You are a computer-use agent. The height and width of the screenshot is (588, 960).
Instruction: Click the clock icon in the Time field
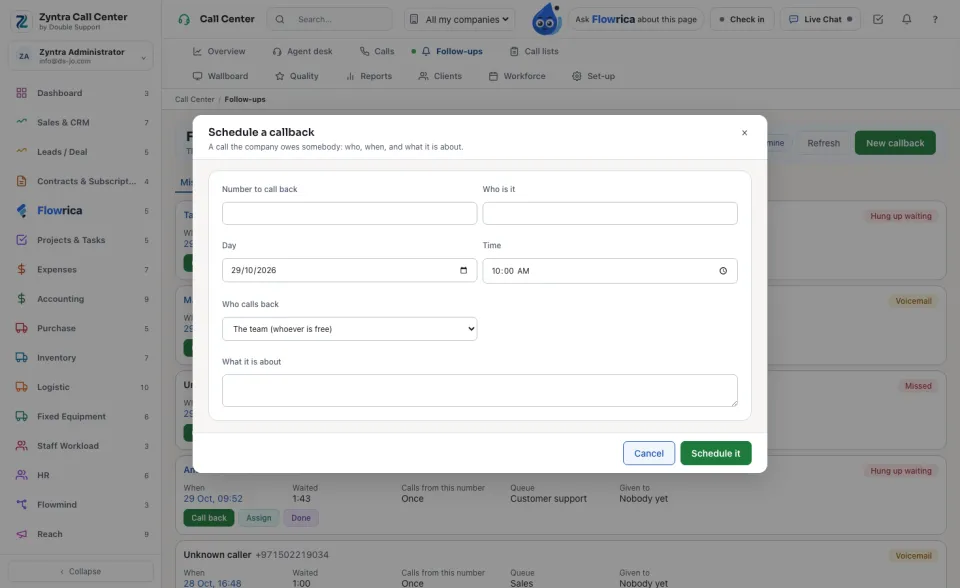coord(723,271)
